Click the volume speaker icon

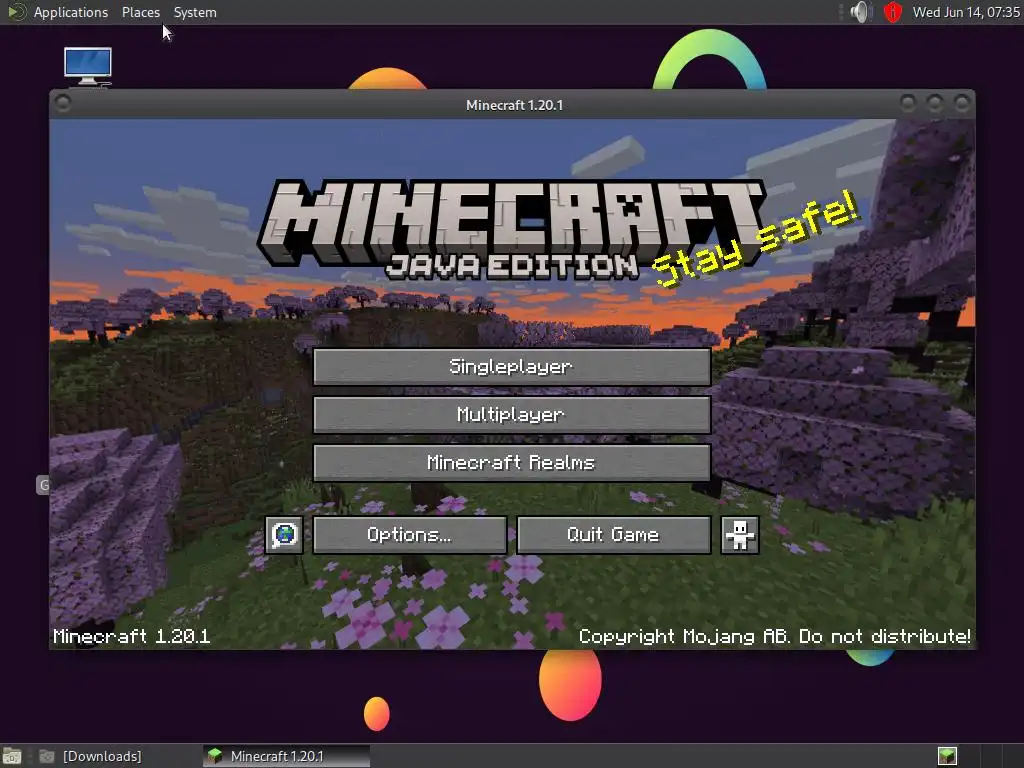(x=861, y=12)
